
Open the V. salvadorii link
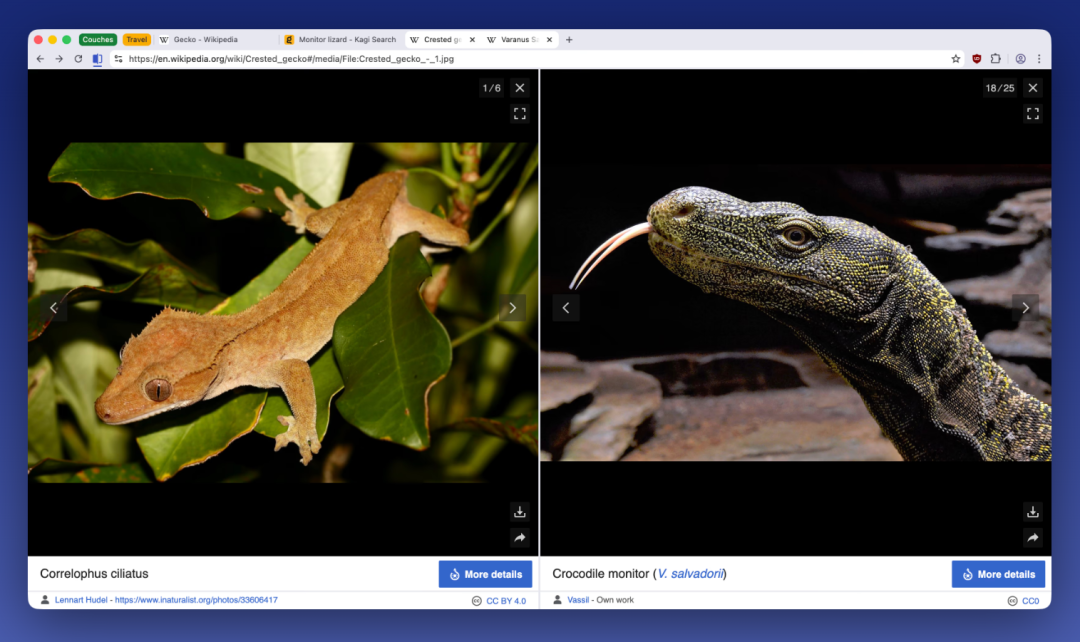pos(690,574)
